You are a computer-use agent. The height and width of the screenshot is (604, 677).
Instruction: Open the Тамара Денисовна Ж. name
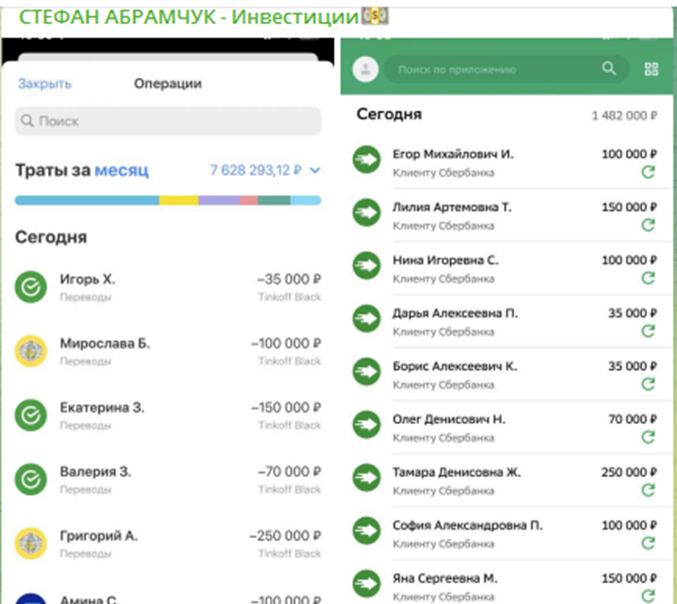[x=456, y=472]
